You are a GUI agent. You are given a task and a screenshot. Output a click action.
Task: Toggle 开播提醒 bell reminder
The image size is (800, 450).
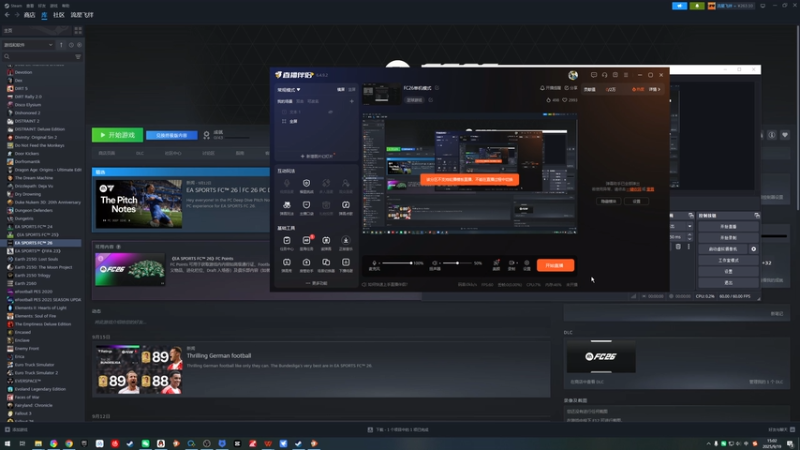pos(550,88)
